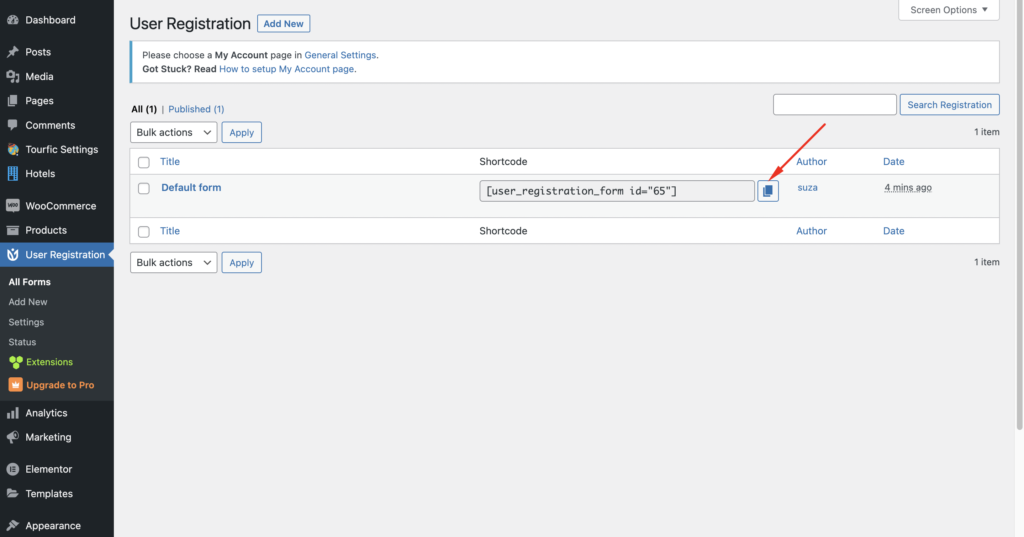Viewport: 1024px width, 537px height.
Task: Click the Analytics bar chart icon
Action: pyautogui.click(x=12, y=413)
